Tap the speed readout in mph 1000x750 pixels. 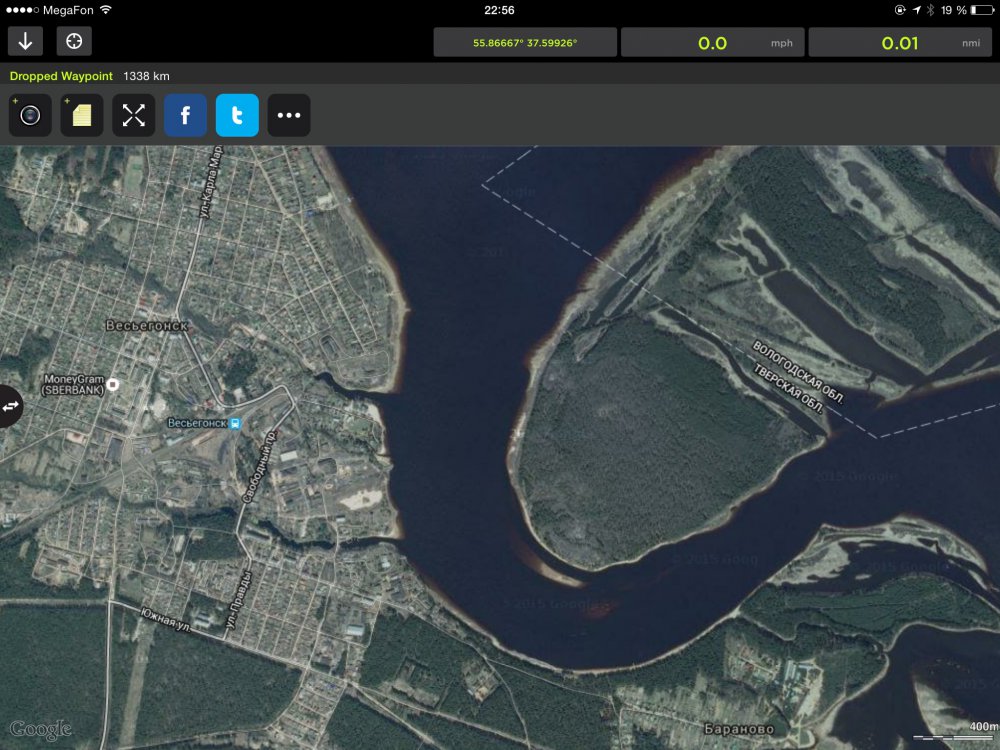712,43
